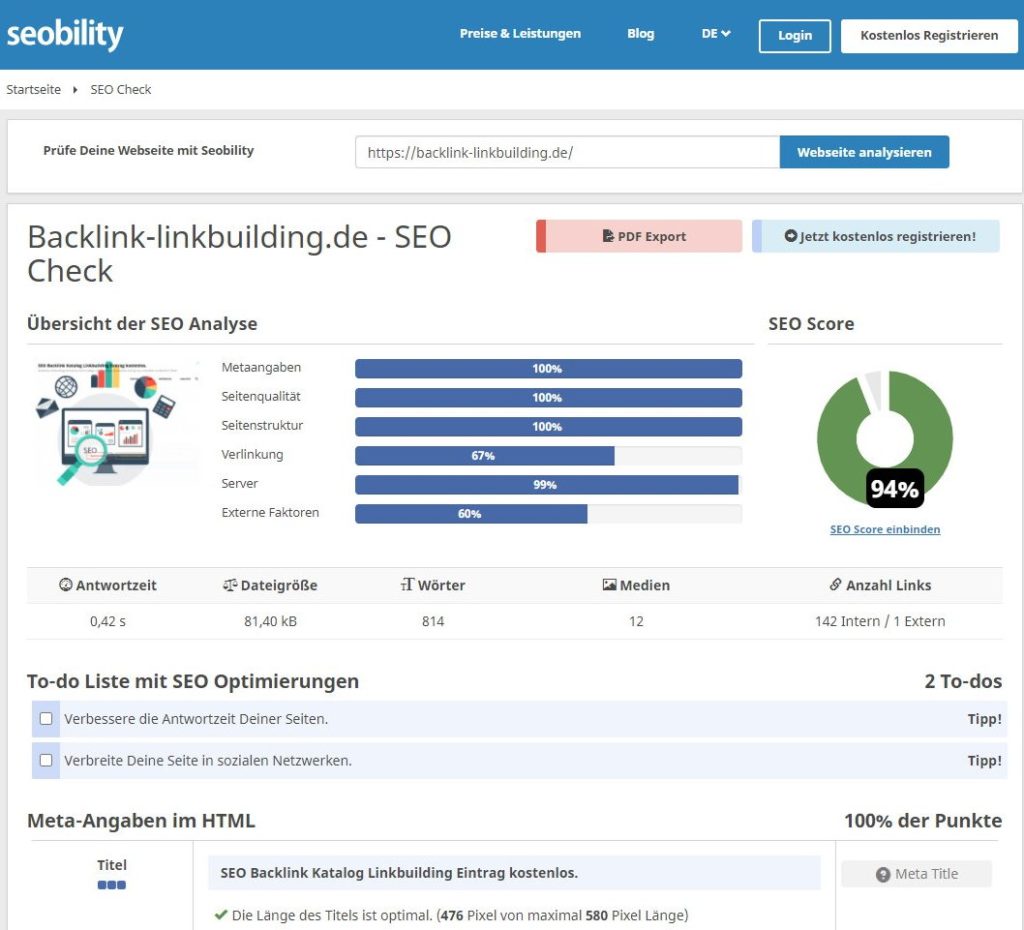This screenshot has height=930, width=1024.
Task: Click the Dateigröße scale icon
Action: coord(230,585)
